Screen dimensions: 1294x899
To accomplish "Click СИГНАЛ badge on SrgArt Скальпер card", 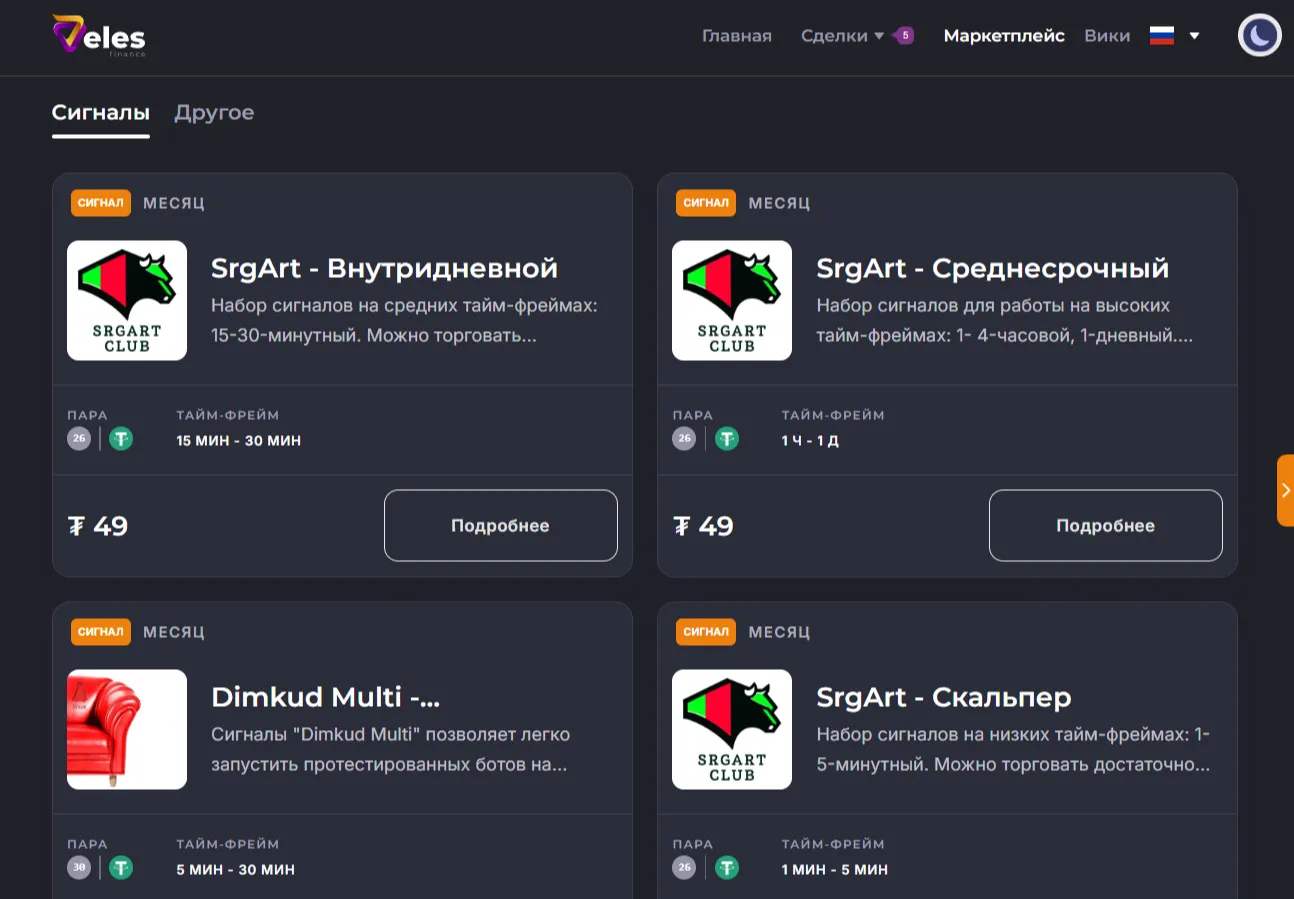I will pos(706,632).
